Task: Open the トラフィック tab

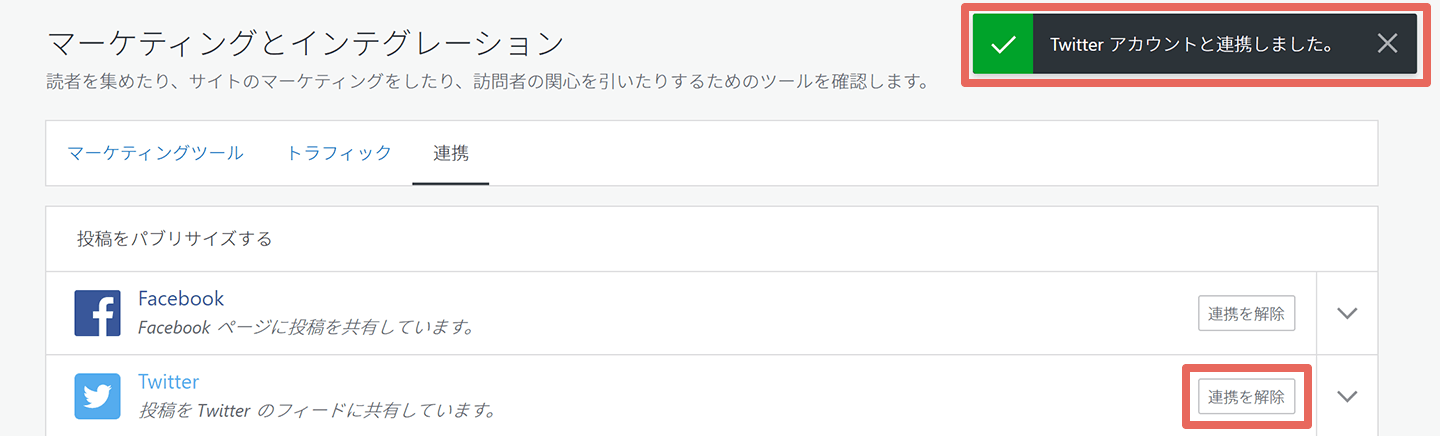Action: pos(339,153)
